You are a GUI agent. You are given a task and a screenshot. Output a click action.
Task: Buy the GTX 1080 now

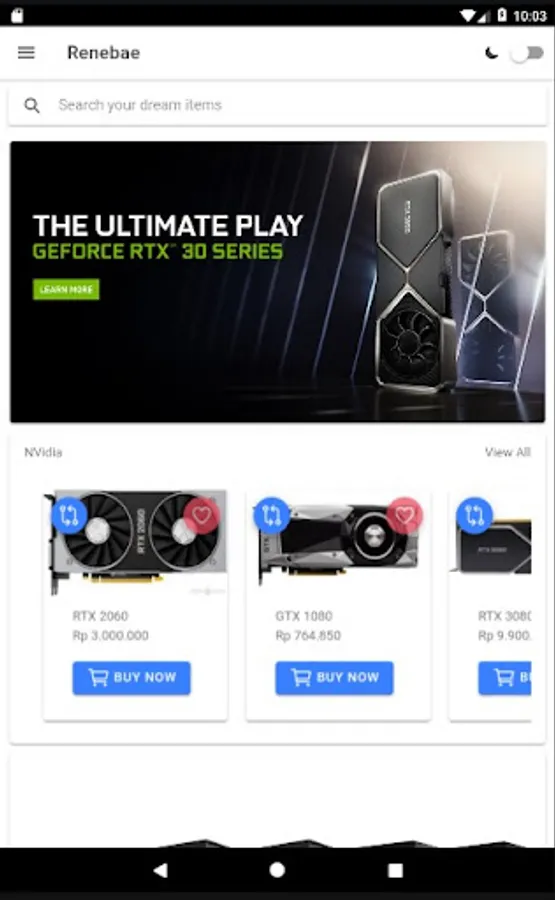335,678
